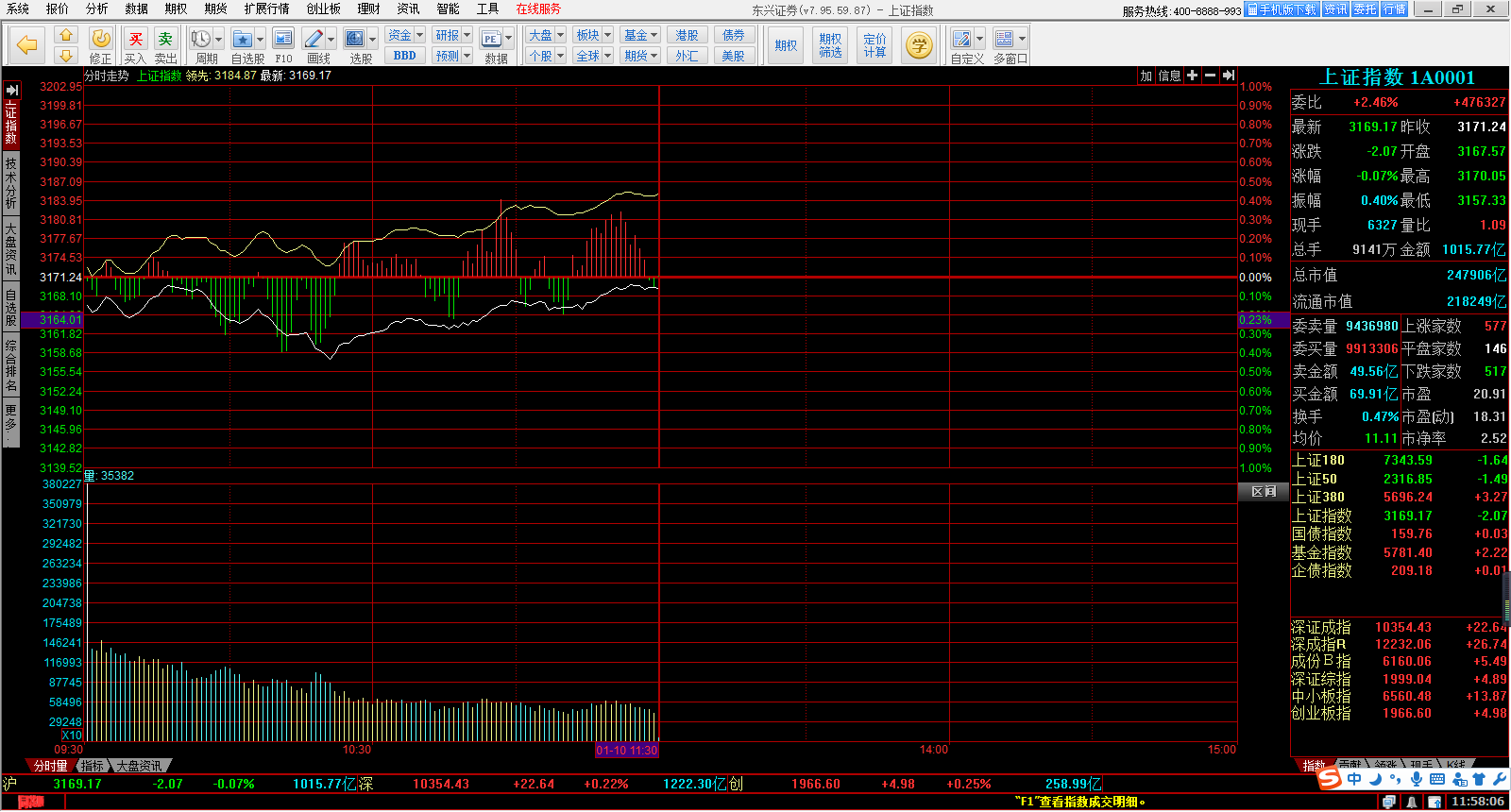
Task: Click the 期权筛选 button
Action: tap(830, 45)
